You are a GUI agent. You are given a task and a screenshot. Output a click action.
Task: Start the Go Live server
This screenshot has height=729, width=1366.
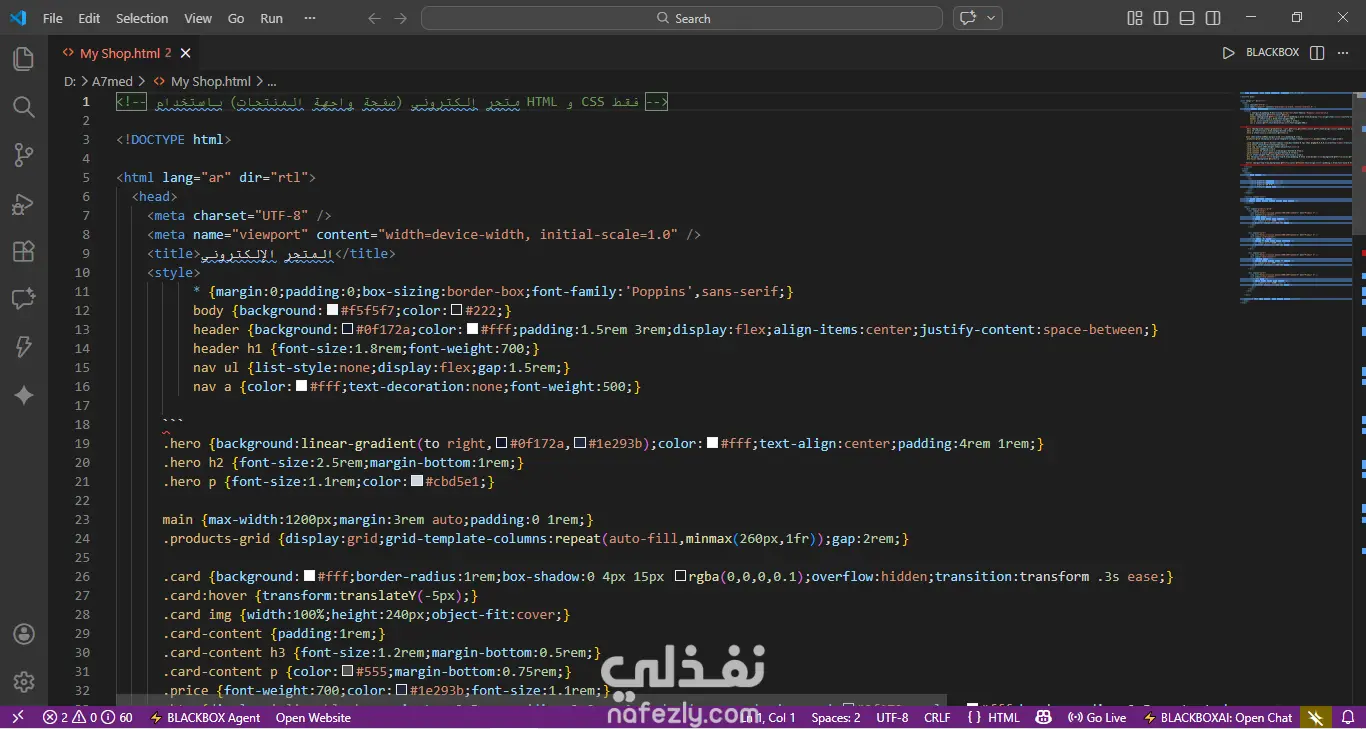[1097, 717]
